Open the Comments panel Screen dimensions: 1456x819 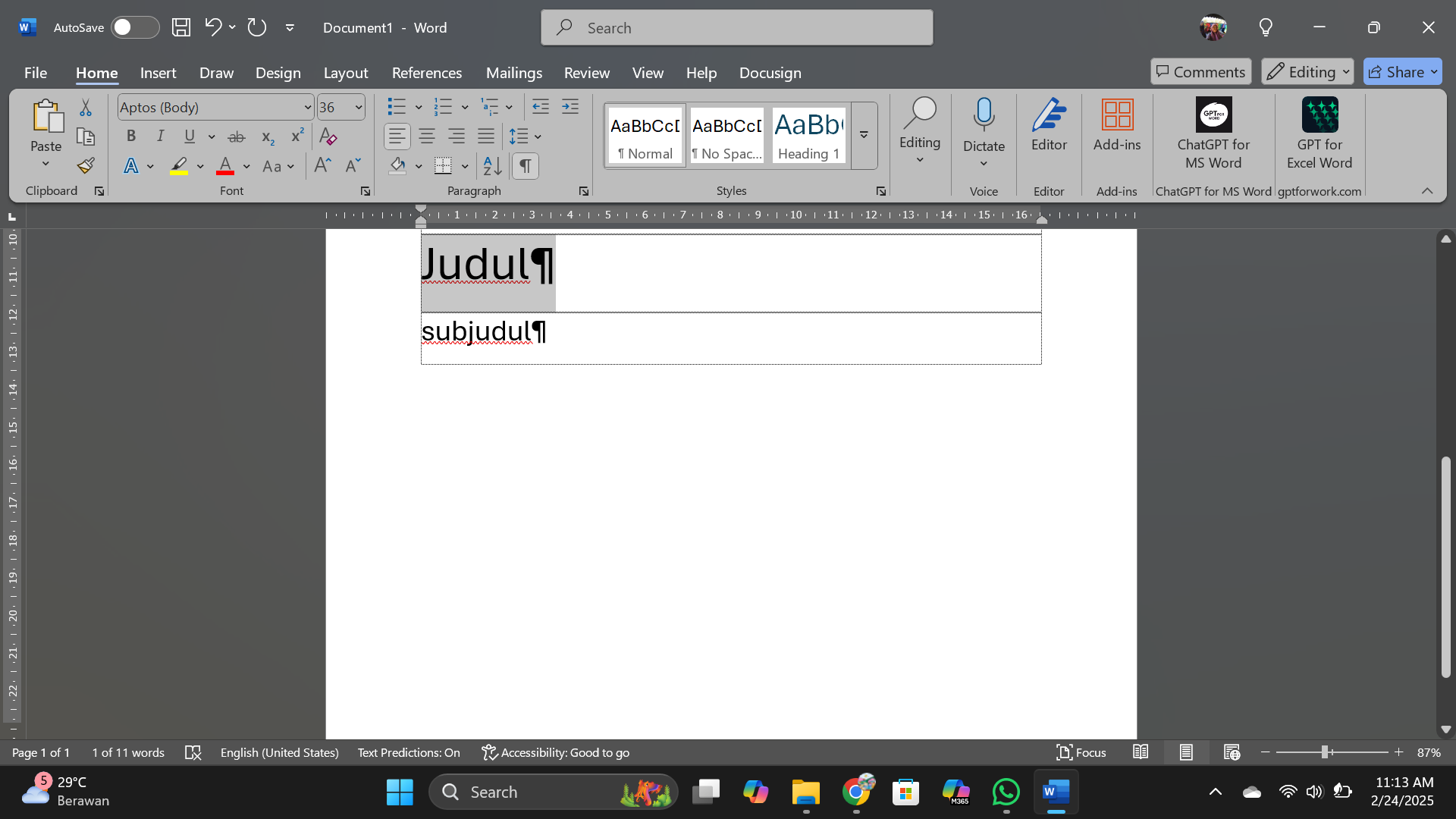(x=1200, y=71)
